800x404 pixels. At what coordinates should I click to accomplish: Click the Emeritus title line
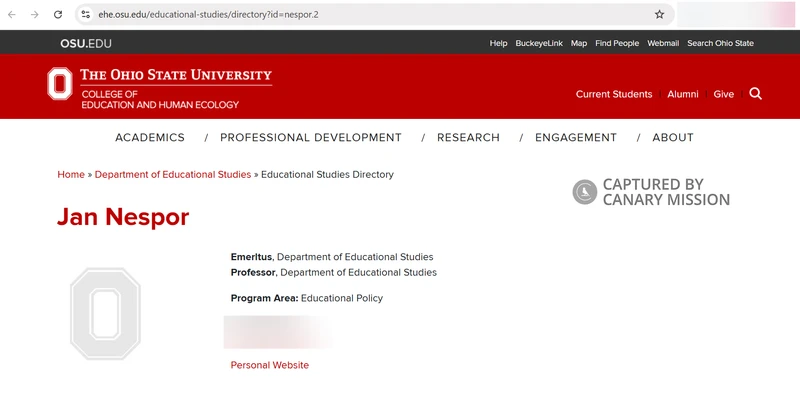click(332, 257)
